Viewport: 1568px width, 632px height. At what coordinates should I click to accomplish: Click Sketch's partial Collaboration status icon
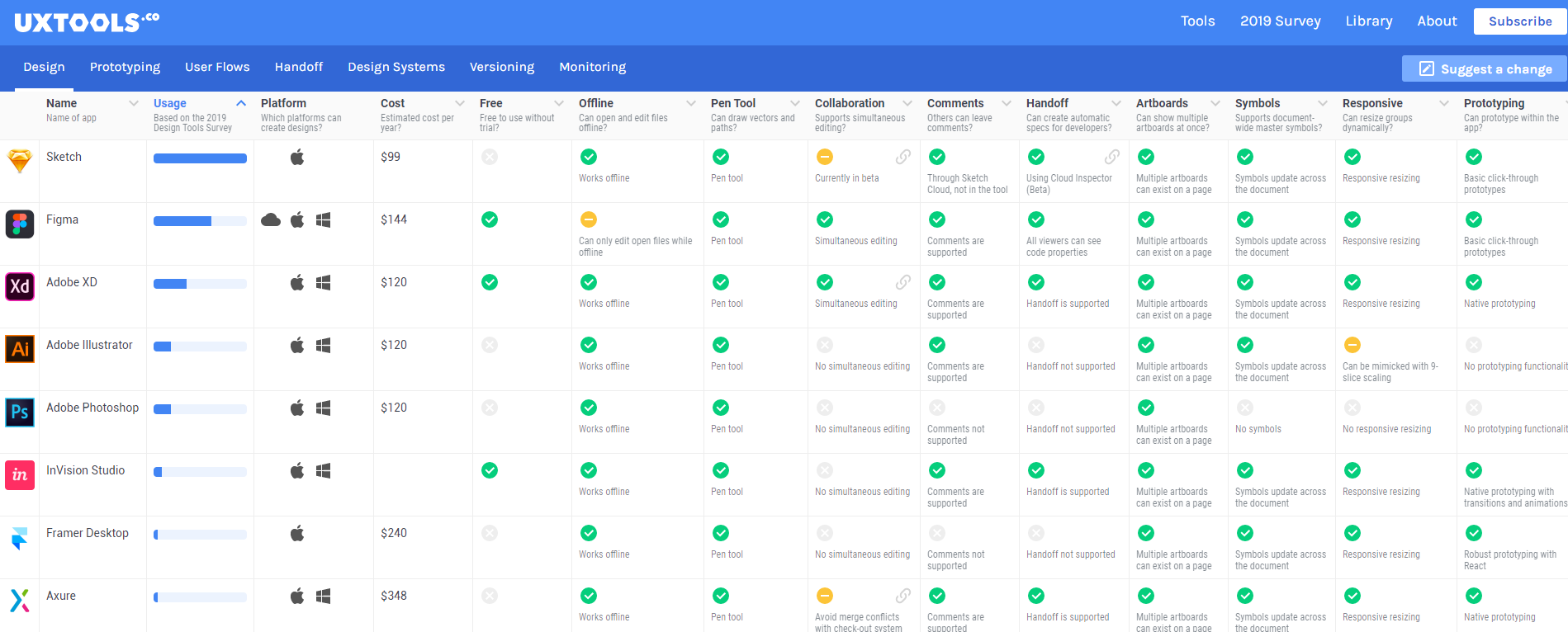[825, 157]
